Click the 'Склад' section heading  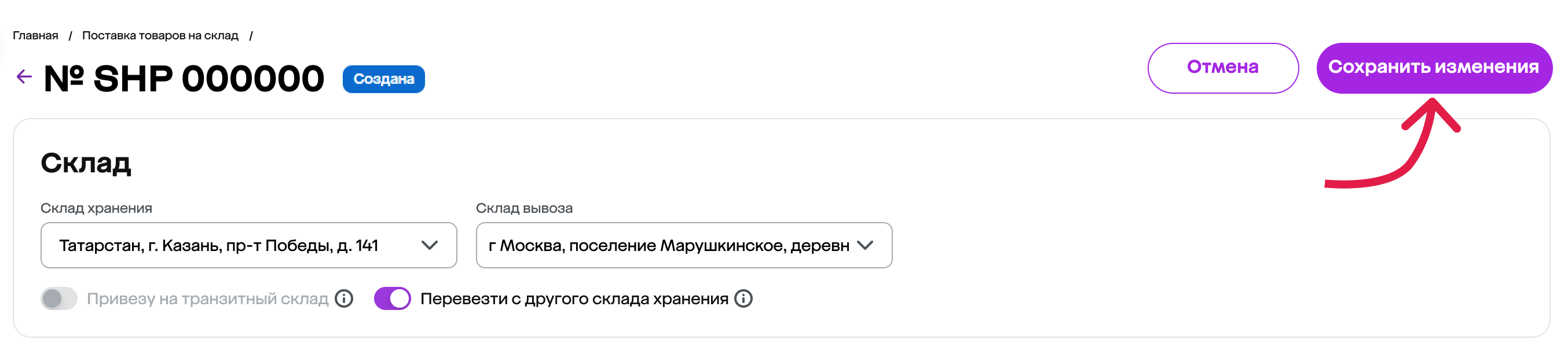click(86, 163)
